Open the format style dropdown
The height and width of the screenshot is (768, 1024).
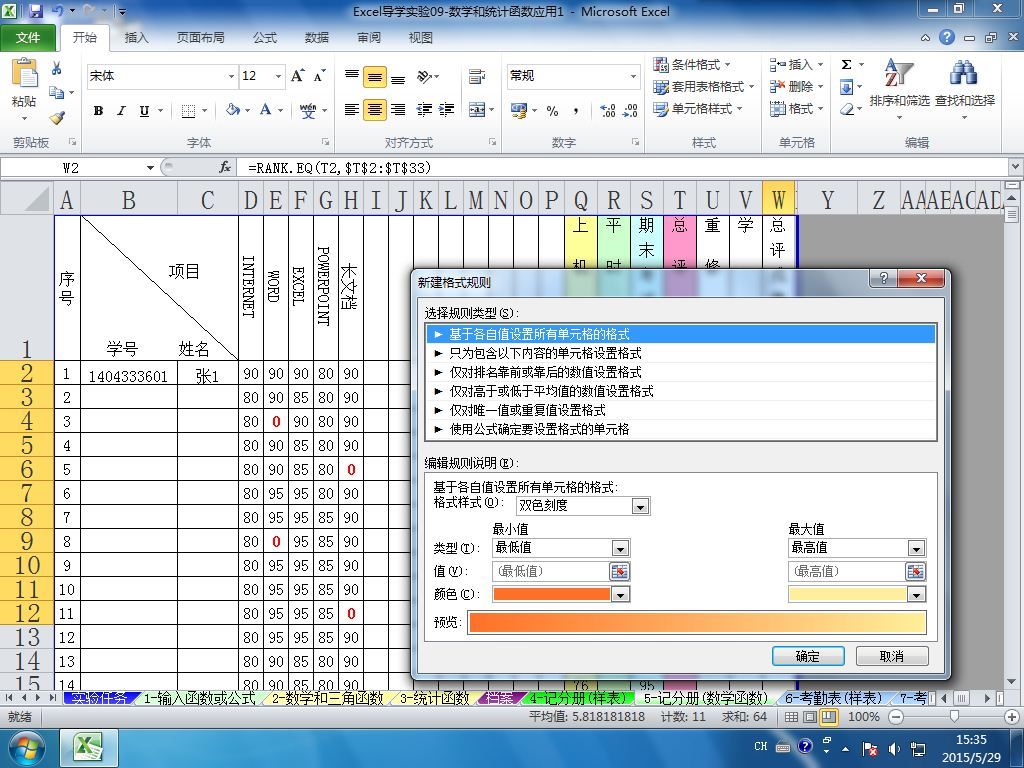point(640,505)
